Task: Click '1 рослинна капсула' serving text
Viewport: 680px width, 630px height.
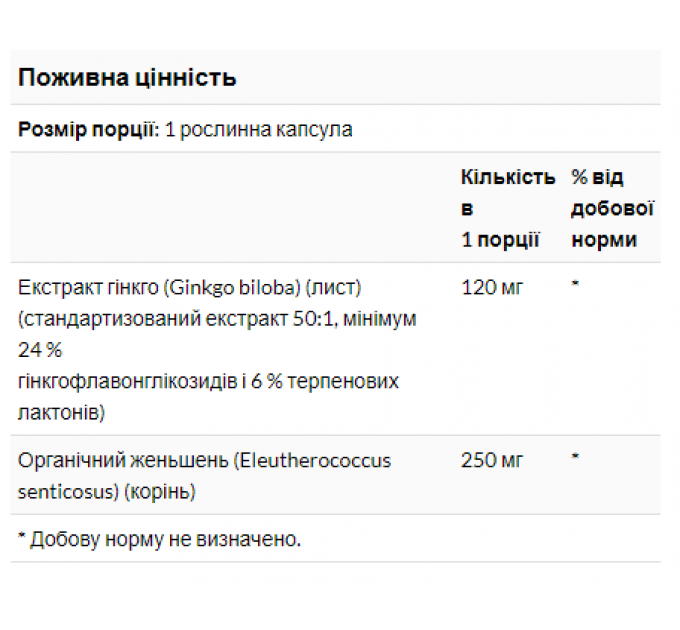Action: pyautogui.click(x=259, y=130)
